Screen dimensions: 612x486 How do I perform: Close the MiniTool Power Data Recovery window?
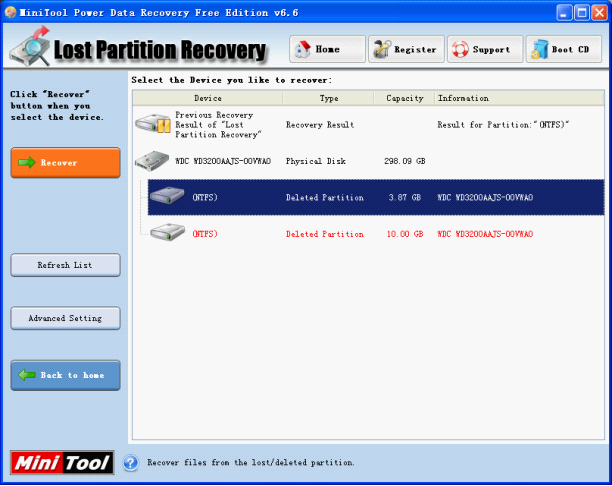tap(599, 12)
